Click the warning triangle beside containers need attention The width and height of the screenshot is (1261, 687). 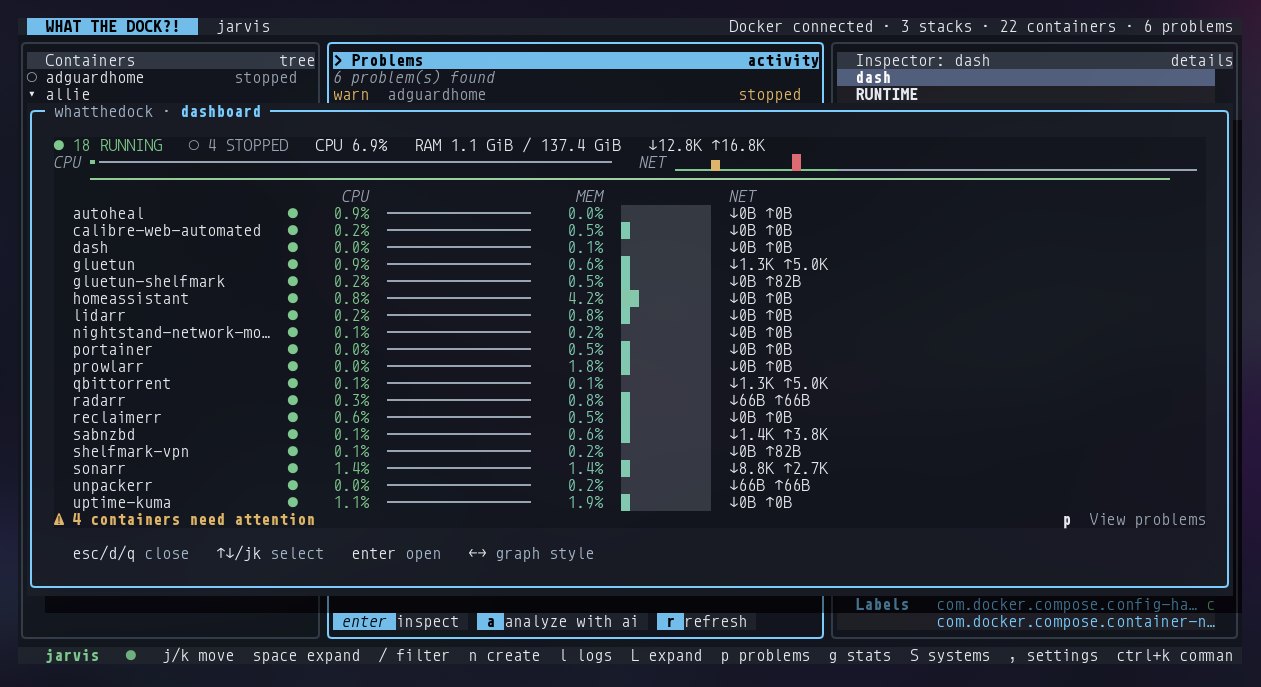(59, 520)
